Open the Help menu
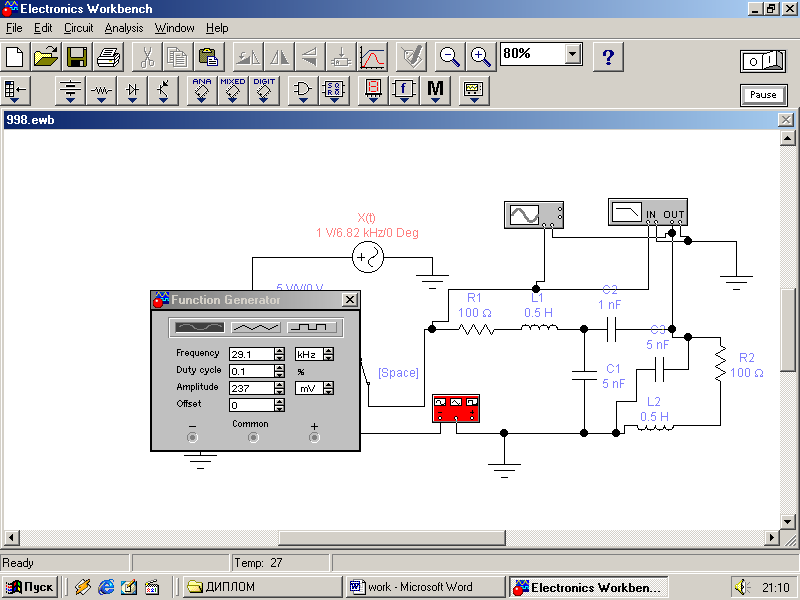 [217, 28]
